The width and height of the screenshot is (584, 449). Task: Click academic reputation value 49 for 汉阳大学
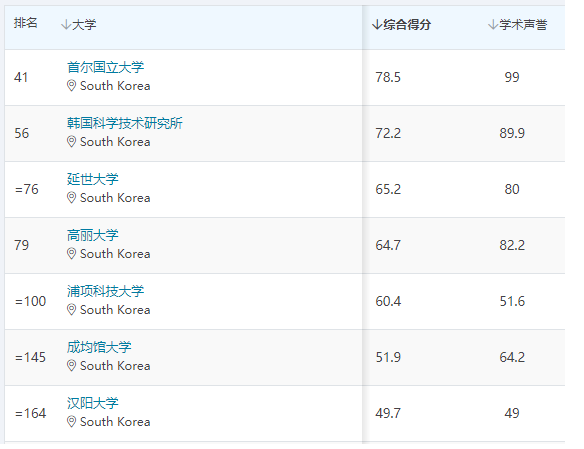click(512, 413)
